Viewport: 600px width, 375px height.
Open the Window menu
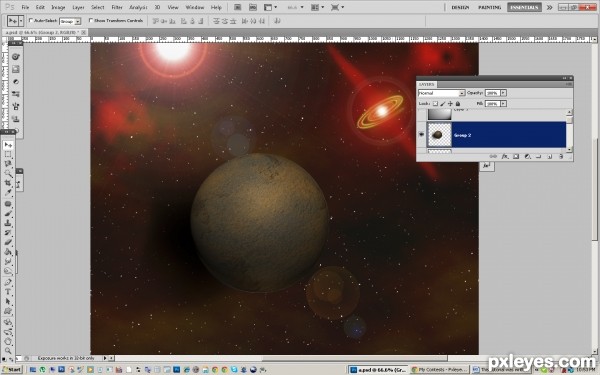pos(194,7)
